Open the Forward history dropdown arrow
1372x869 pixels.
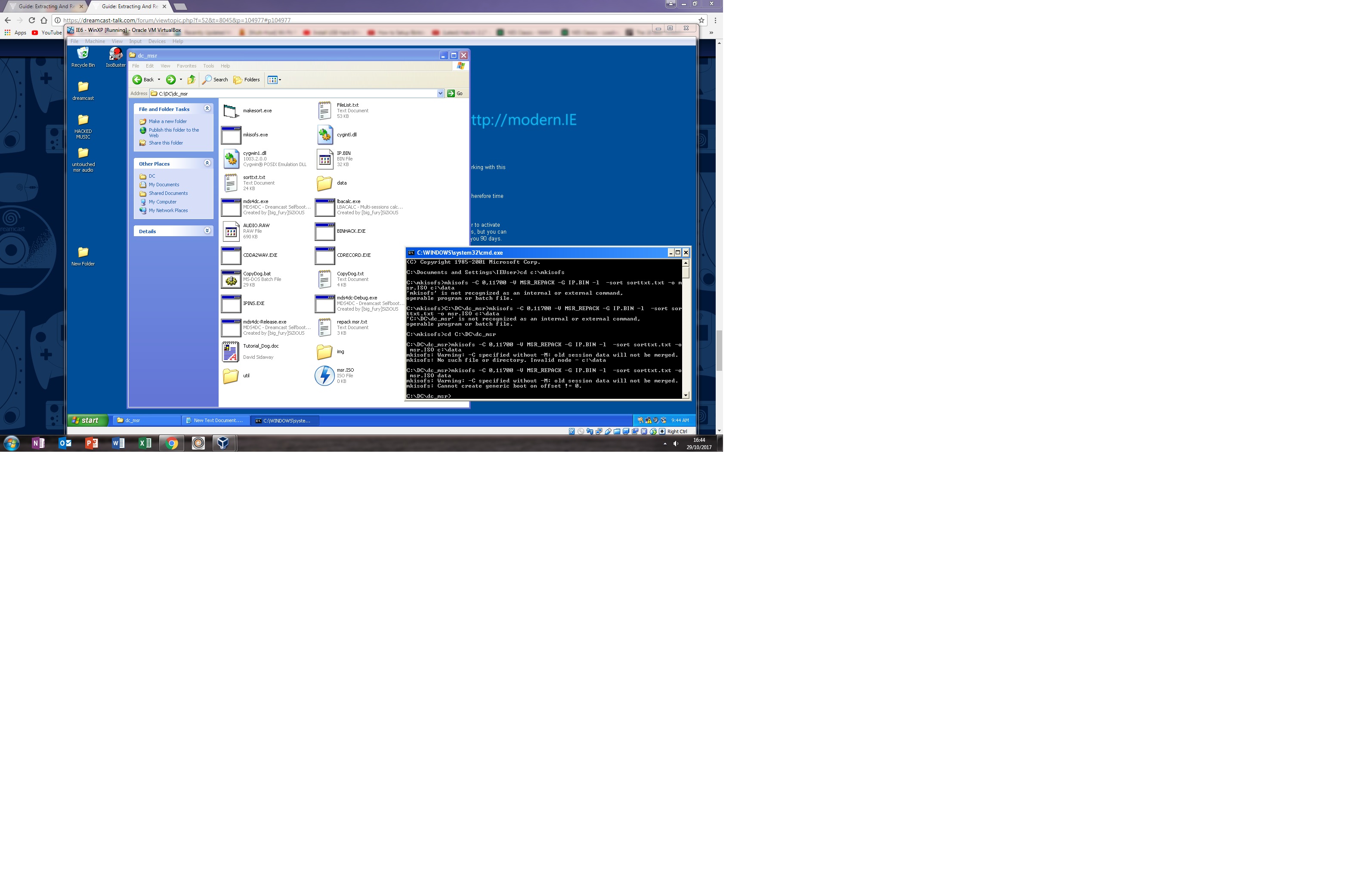point(181,80)
